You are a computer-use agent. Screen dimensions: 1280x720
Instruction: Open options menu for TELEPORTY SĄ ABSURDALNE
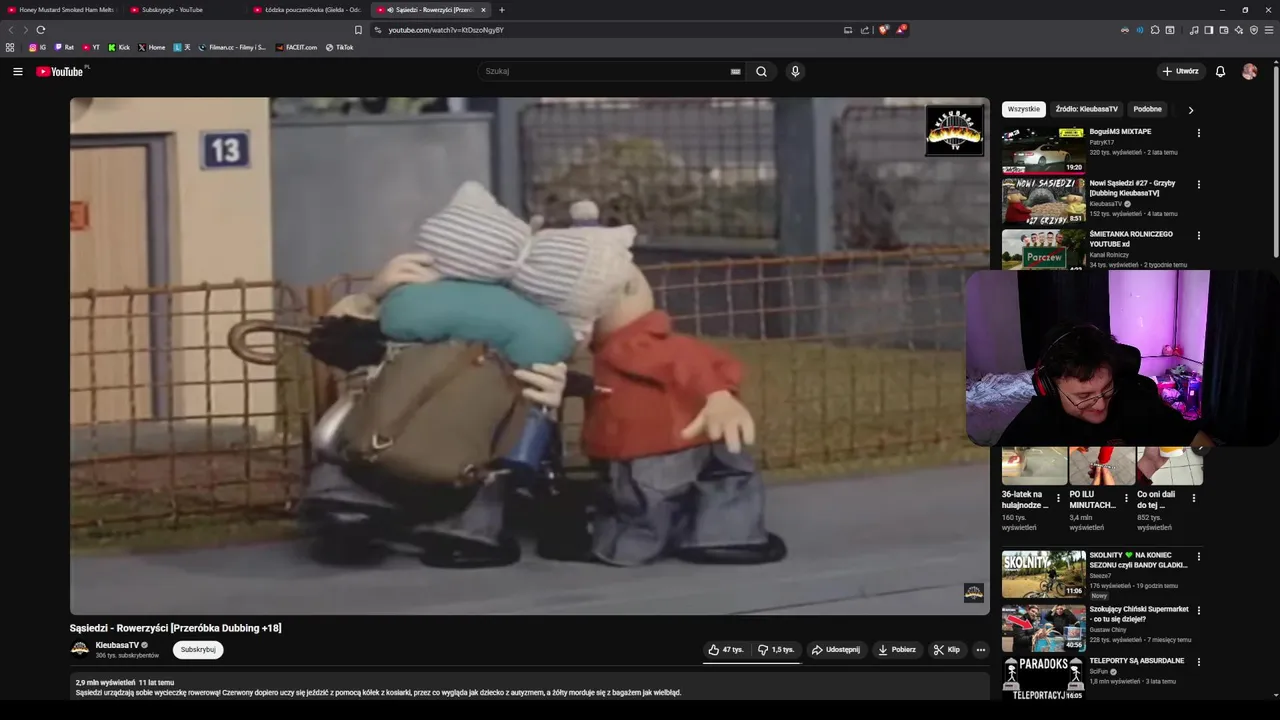click(1198, 663)
